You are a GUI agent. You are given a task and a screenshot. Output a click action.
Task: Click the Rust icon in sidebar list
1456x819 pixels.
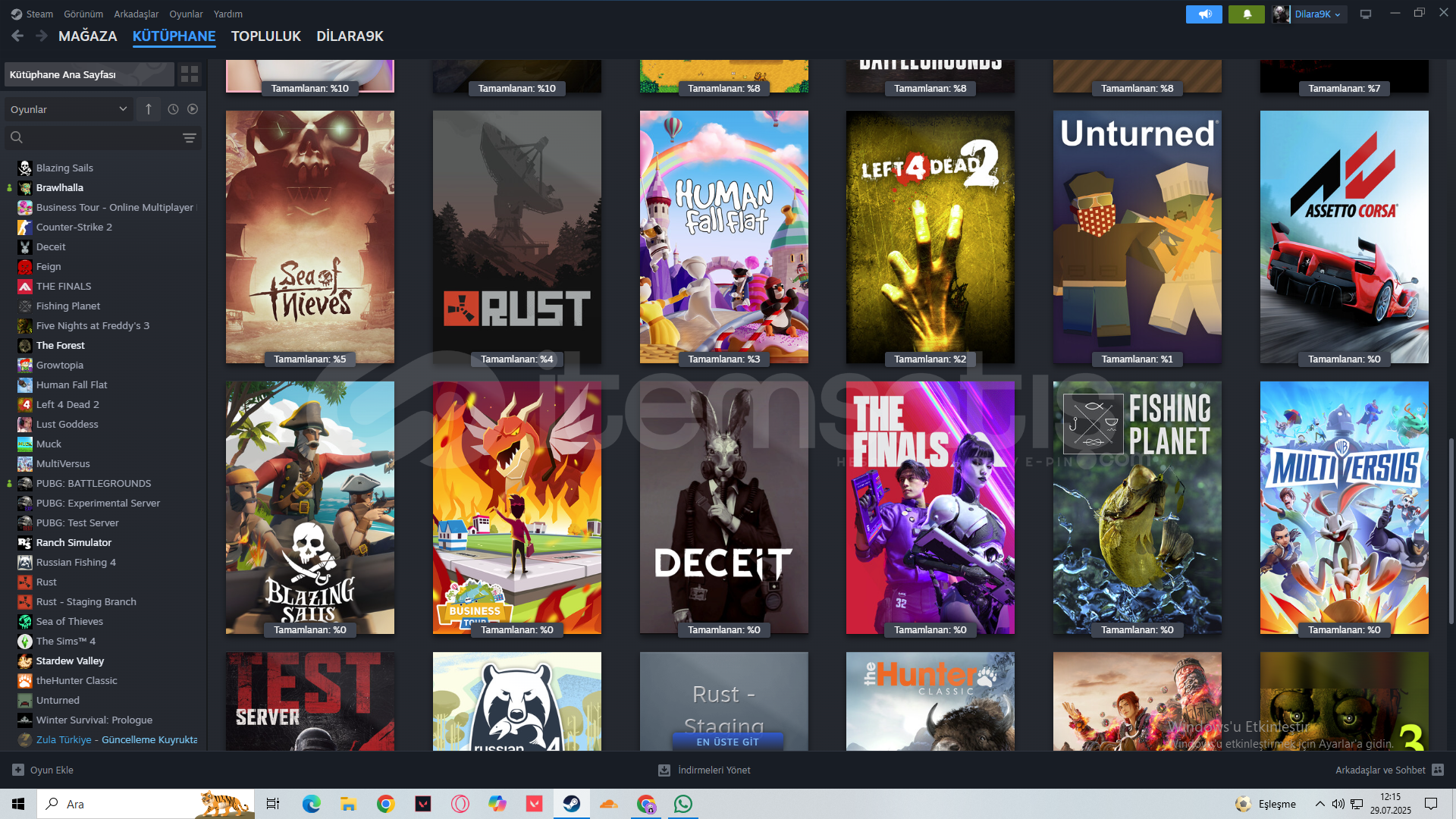(x=25, y=582)
